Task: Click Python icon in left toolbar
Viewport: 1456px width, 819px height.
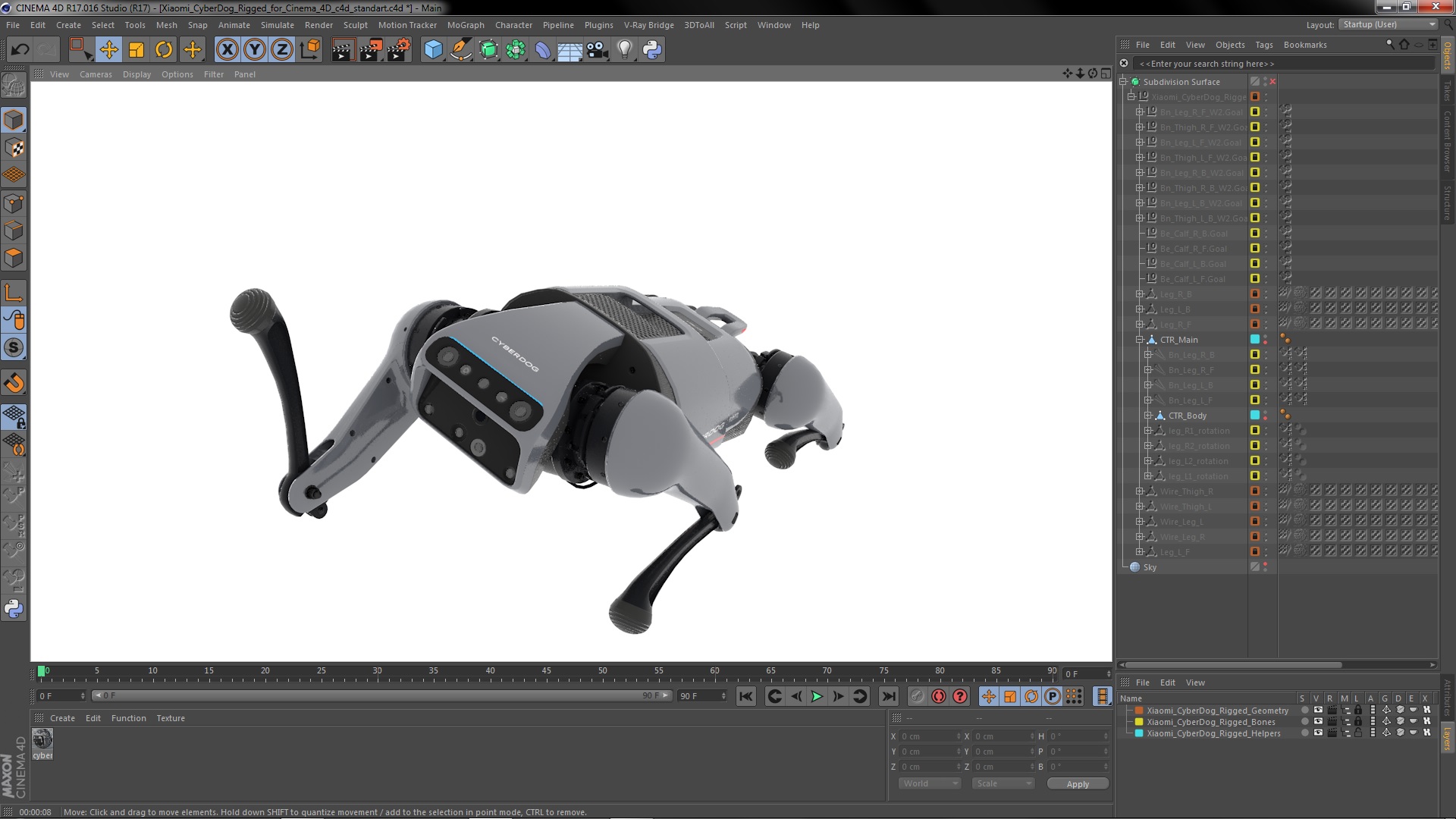Action: click(x=14, y=609)
